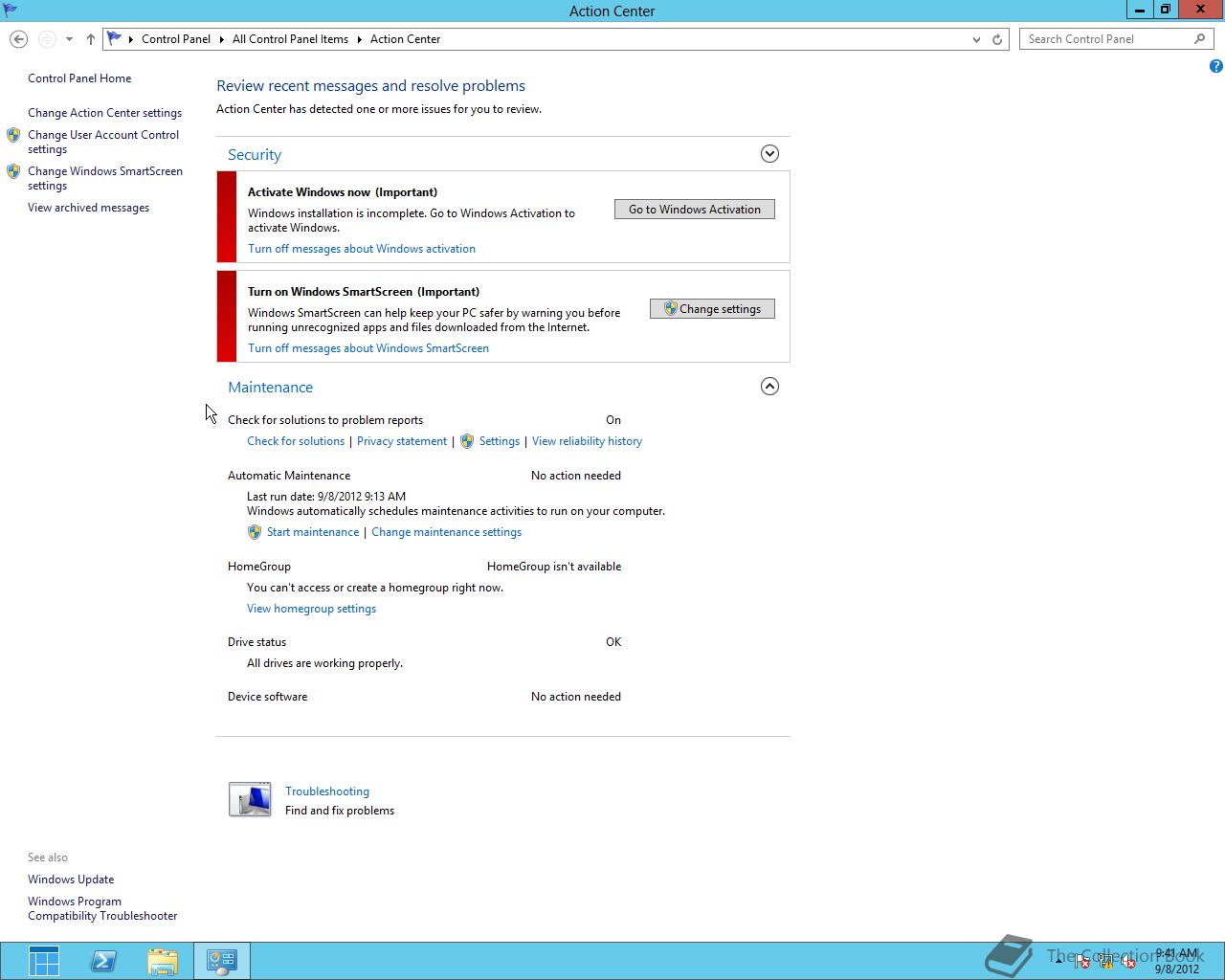Image resolution: width=1225 pixels, height=980 pixels.
Task: Click Go to Windows Activation button
Action: [x=695, y=210]
